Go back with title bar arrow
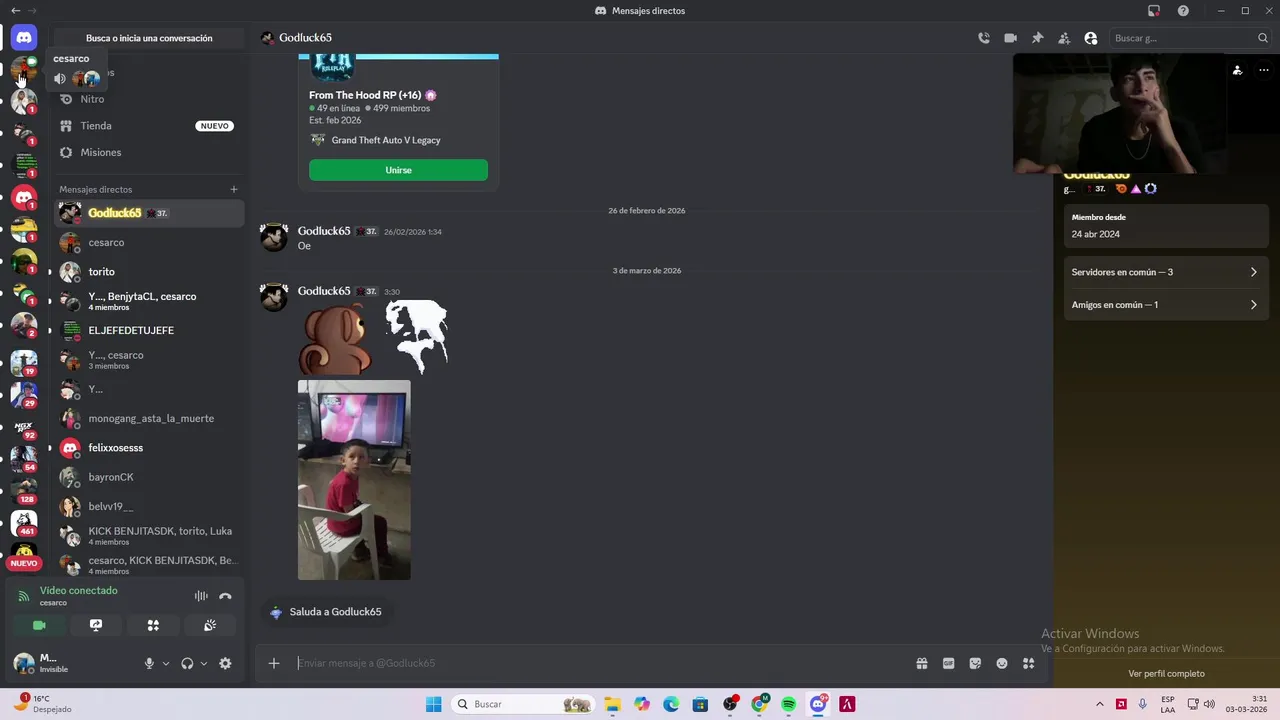The height and width of the screenshot is (720, 1280). click(x=15, y=10)
